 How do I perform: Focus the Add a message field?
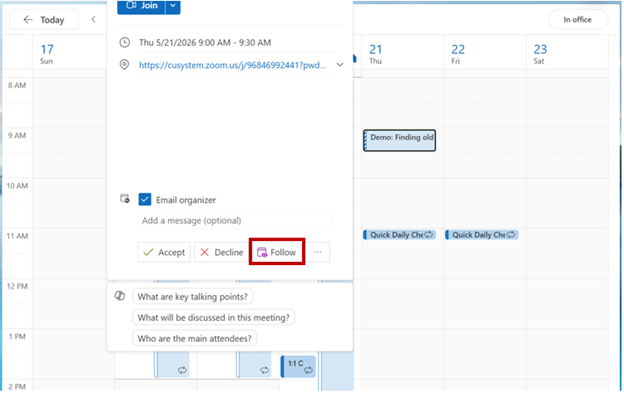click(x=235, y=220)
